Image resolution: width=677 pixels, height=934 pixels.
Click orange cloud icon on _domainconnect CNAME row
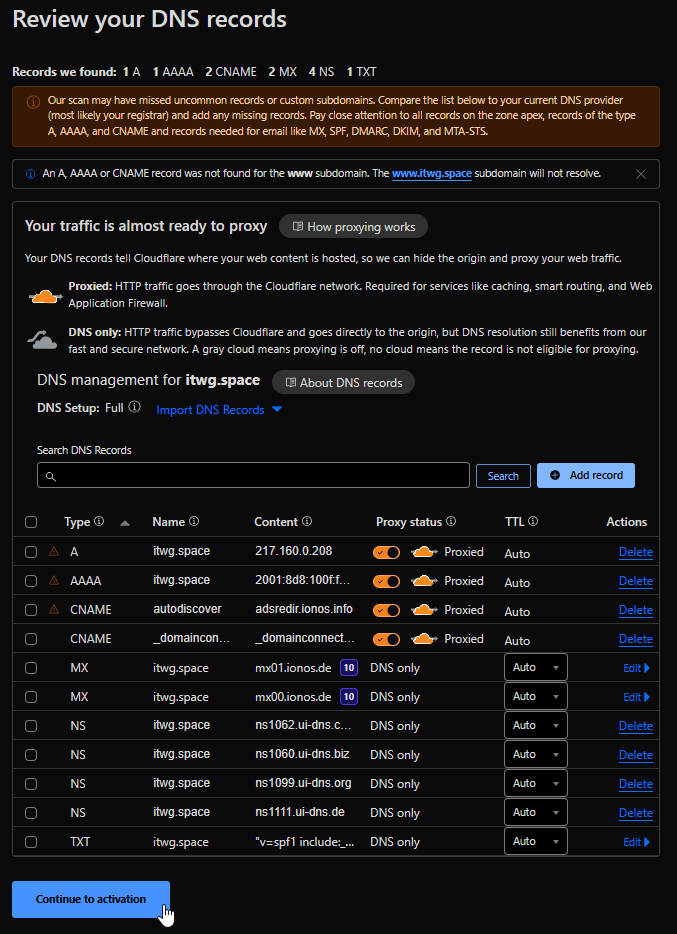(424, 639)
